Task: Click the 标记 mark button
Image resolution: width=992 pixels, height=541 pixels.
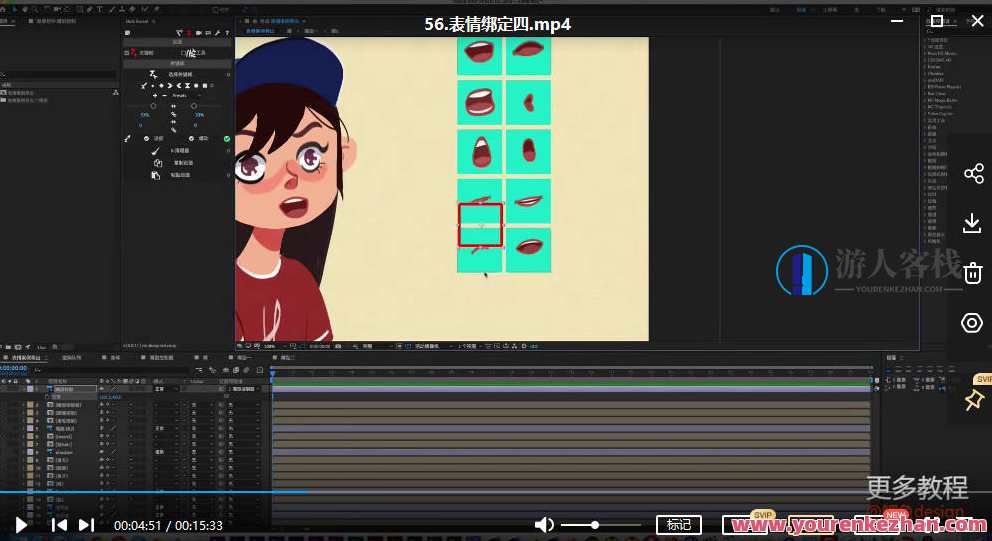Action: tap(679, 524)
